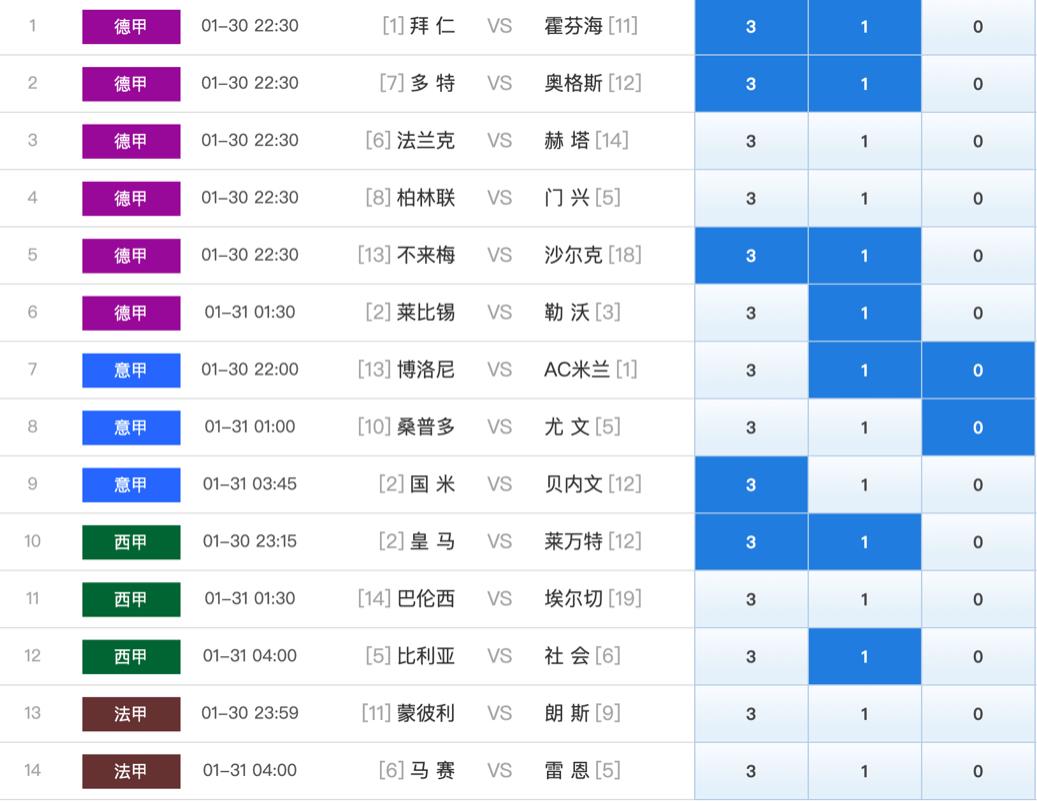1037x802 pixels.
Task: Select loss (0) for 拜仁 vs 霍芬海
Action: (978, 26)
